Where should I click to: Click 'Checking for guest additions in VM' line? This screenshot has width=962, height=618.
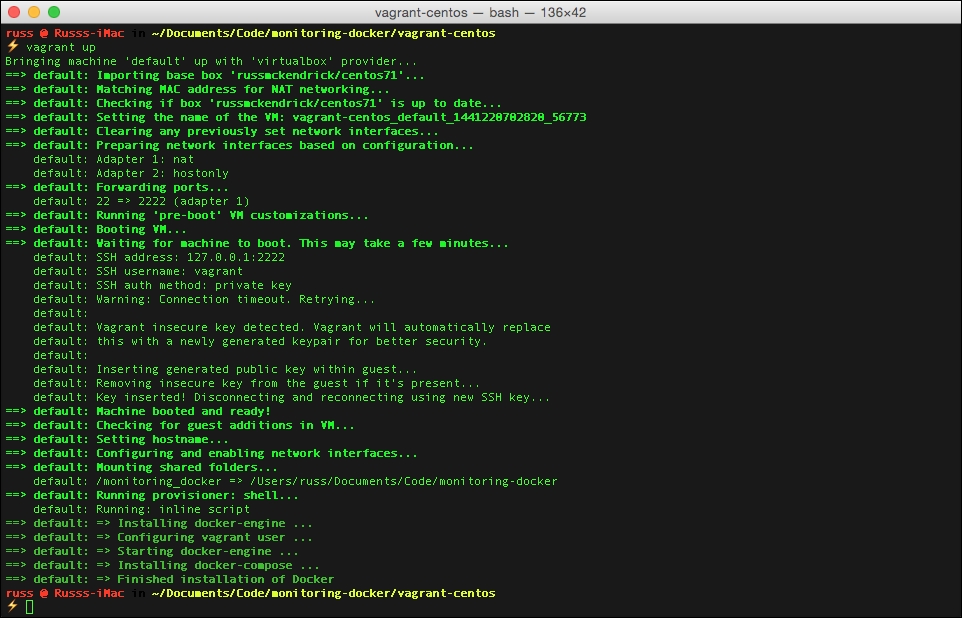pos(180,425)
